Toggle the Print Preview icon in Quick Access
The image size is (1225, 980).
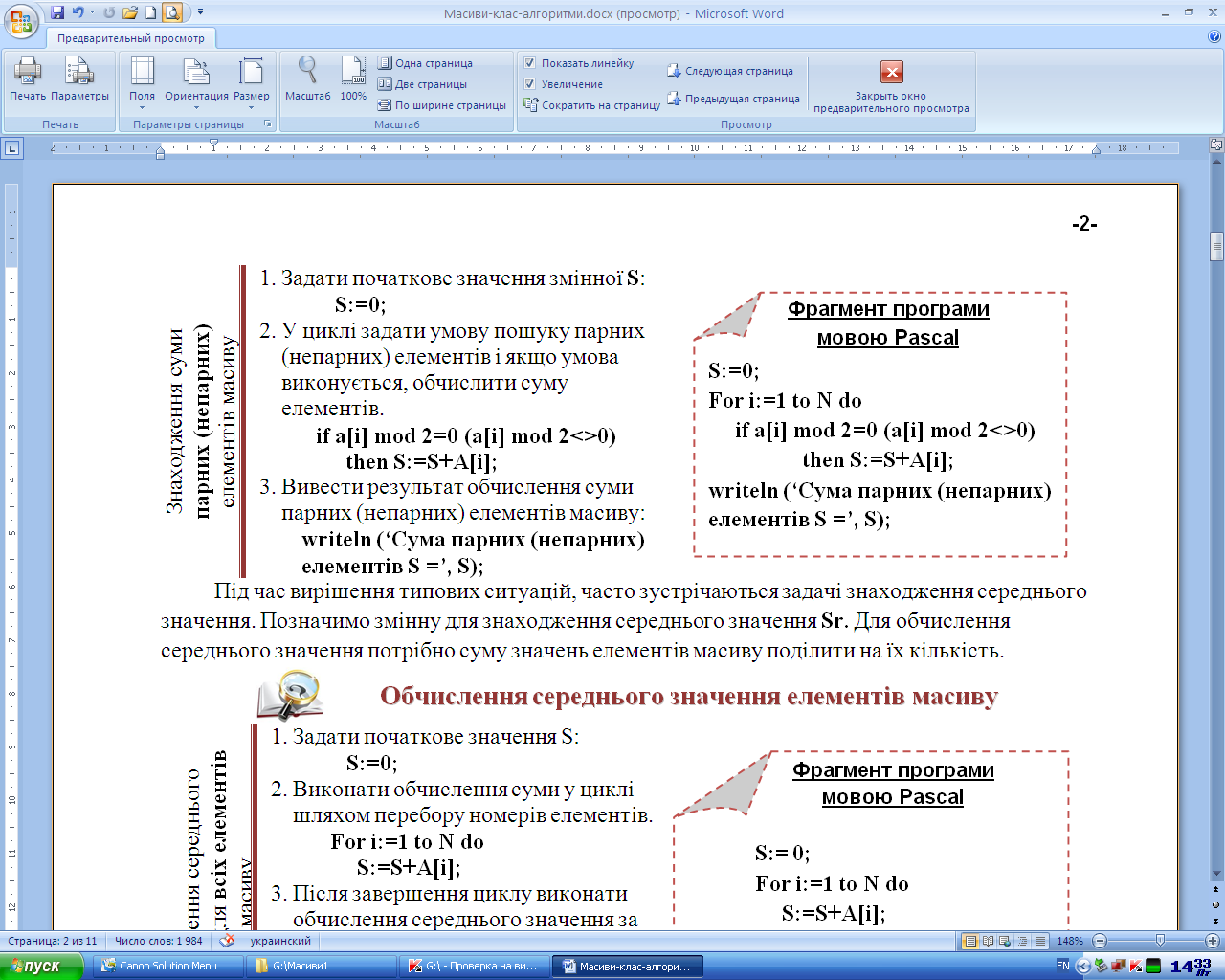pyautogui.click(x=171, y=13)
